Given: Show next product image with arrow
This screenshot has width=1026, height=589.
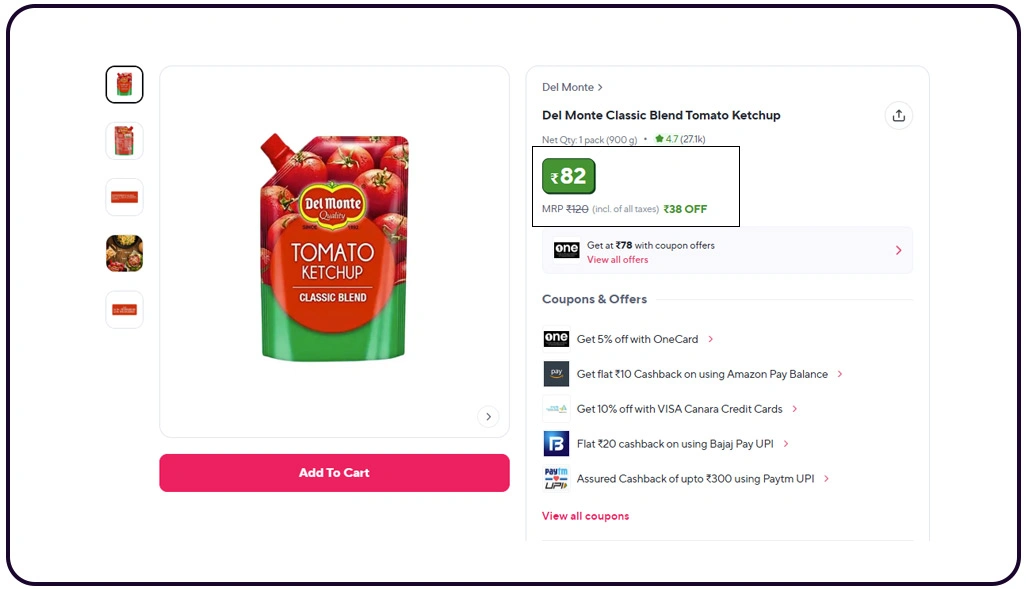Looking at the screenshot, I should point(488,417).
